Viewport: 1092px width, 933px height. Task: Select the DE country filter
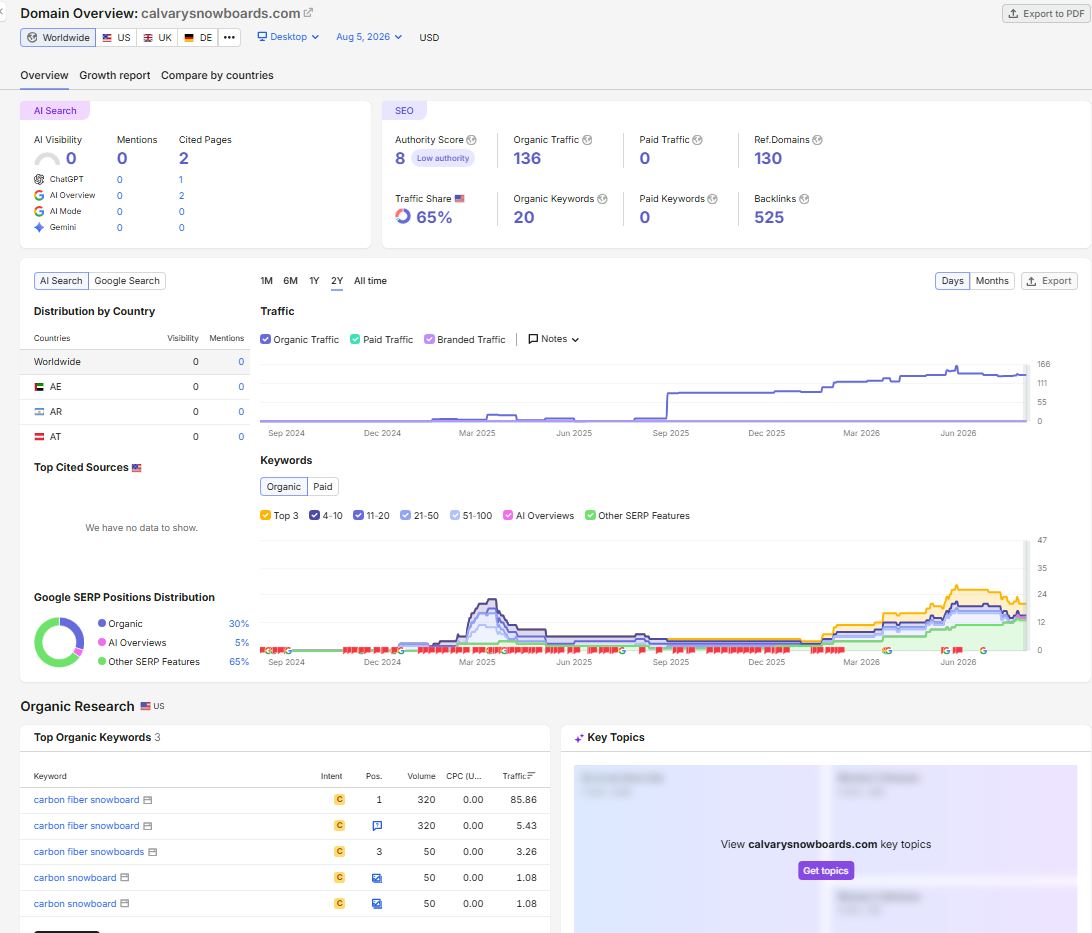pos(198,38)
